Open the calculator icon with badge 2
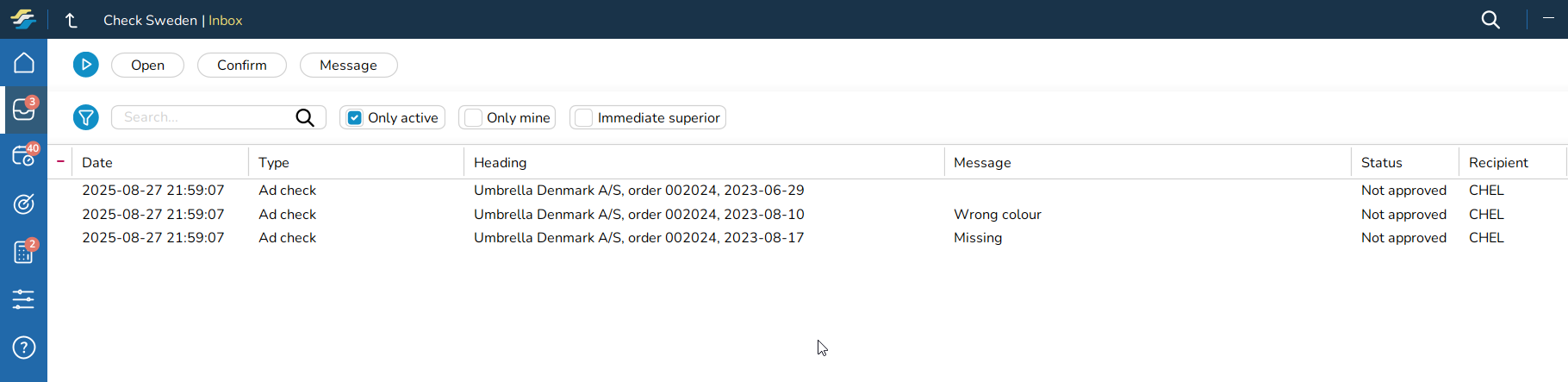This screenshot has width=1568, height=382. pyautogui.click(x=24, y=252)
